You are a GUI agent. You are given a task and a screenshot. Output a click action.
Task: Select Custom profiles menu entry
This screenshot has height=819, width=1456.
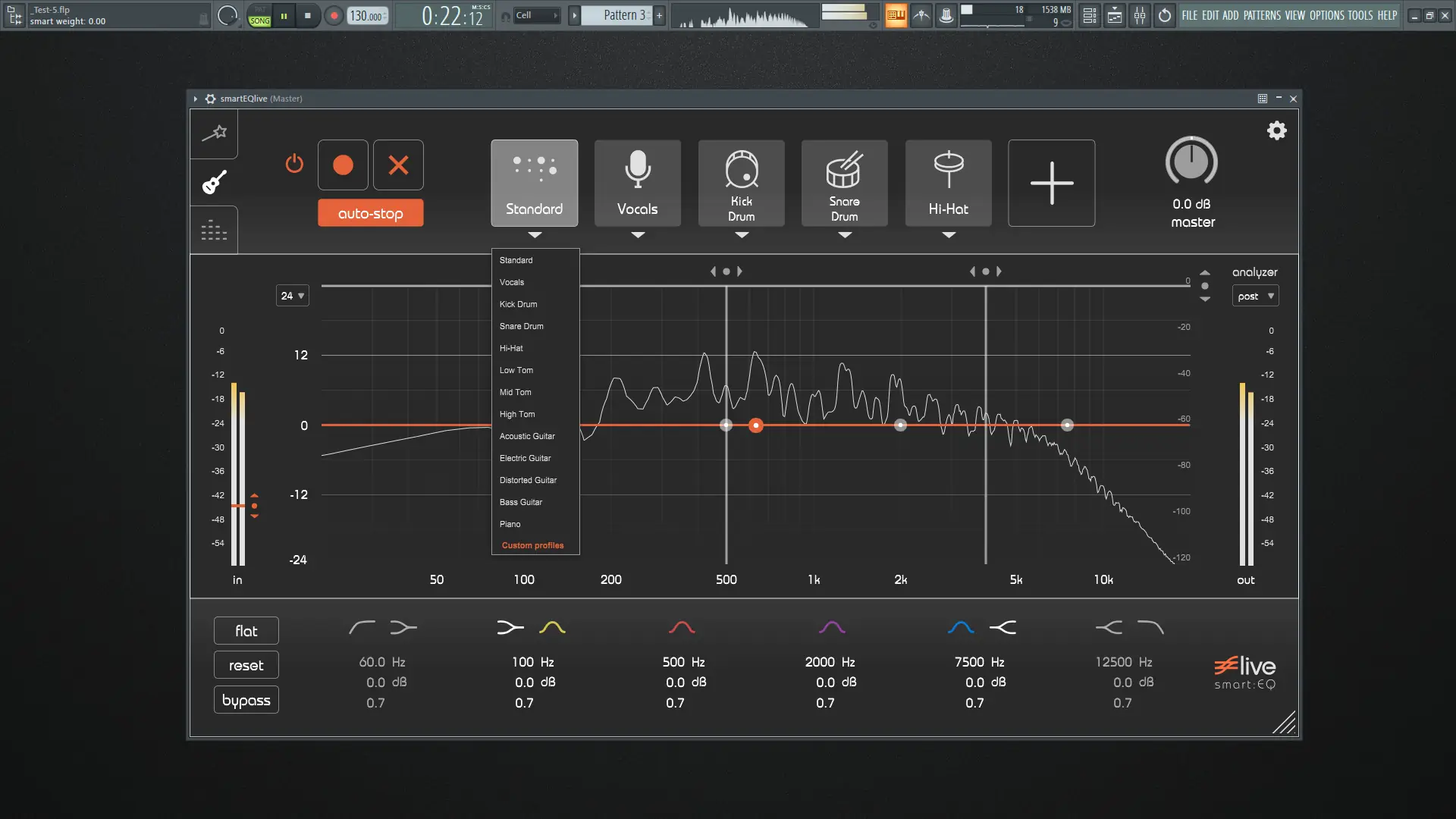[x=532, y=545]
